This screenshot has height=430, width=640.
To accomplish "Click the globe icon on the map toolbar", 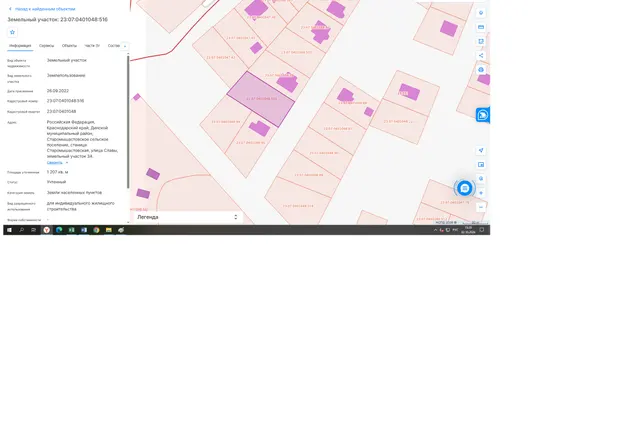I will [481, 70].
